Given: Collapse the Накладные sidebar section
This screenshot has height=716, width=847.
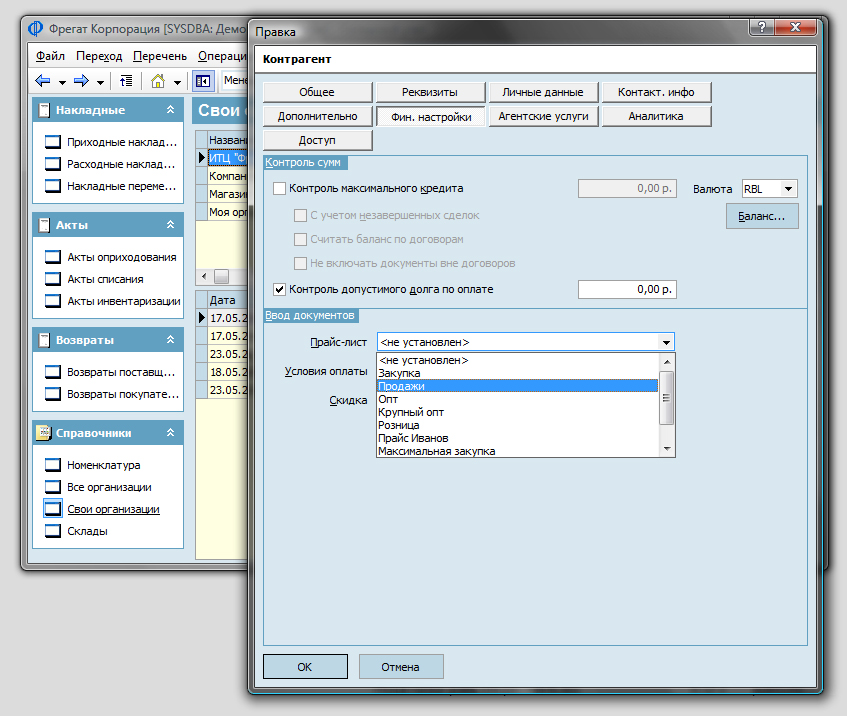Looking at the screenshot, I should click(x=170, y=110).
